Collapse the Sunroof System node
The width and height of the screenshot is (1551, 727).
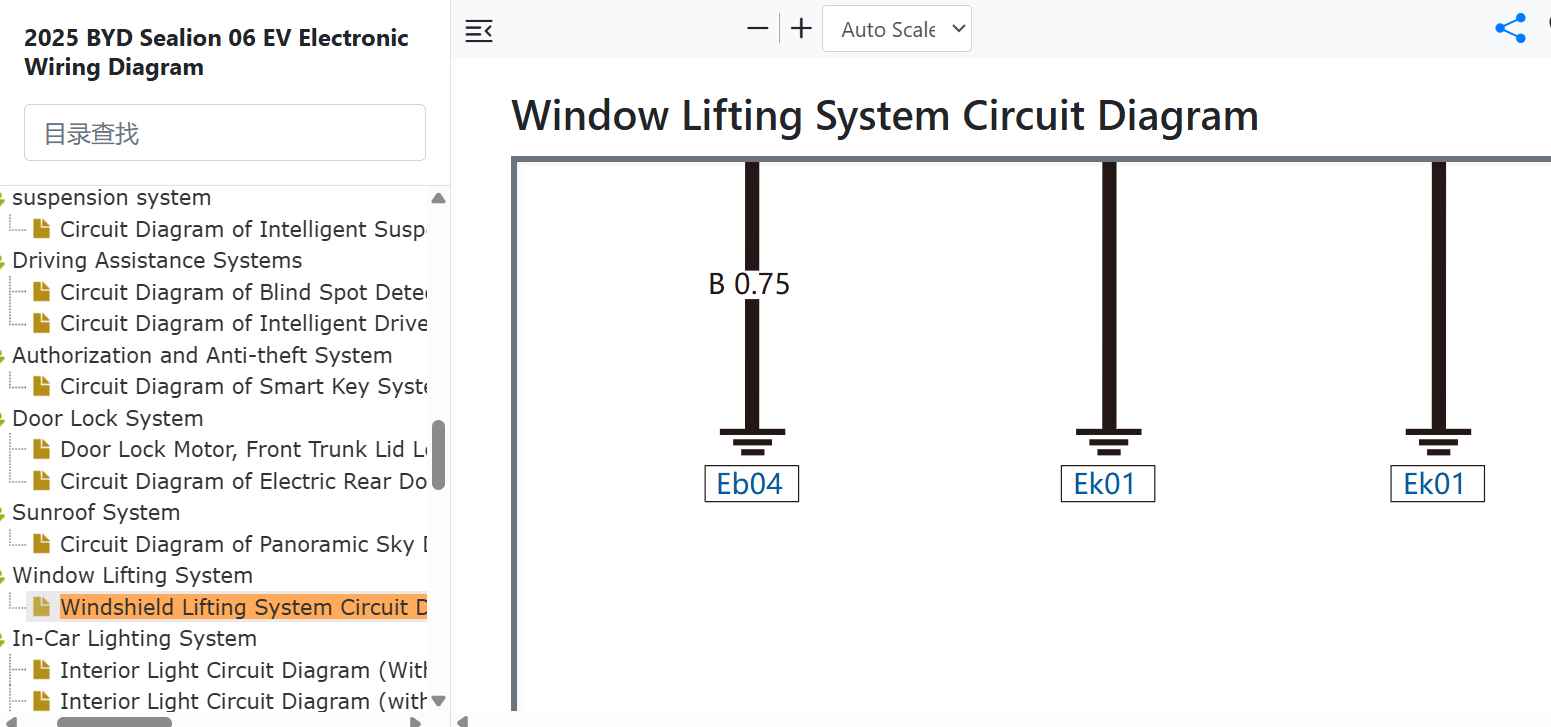click(x=3, y=513)
